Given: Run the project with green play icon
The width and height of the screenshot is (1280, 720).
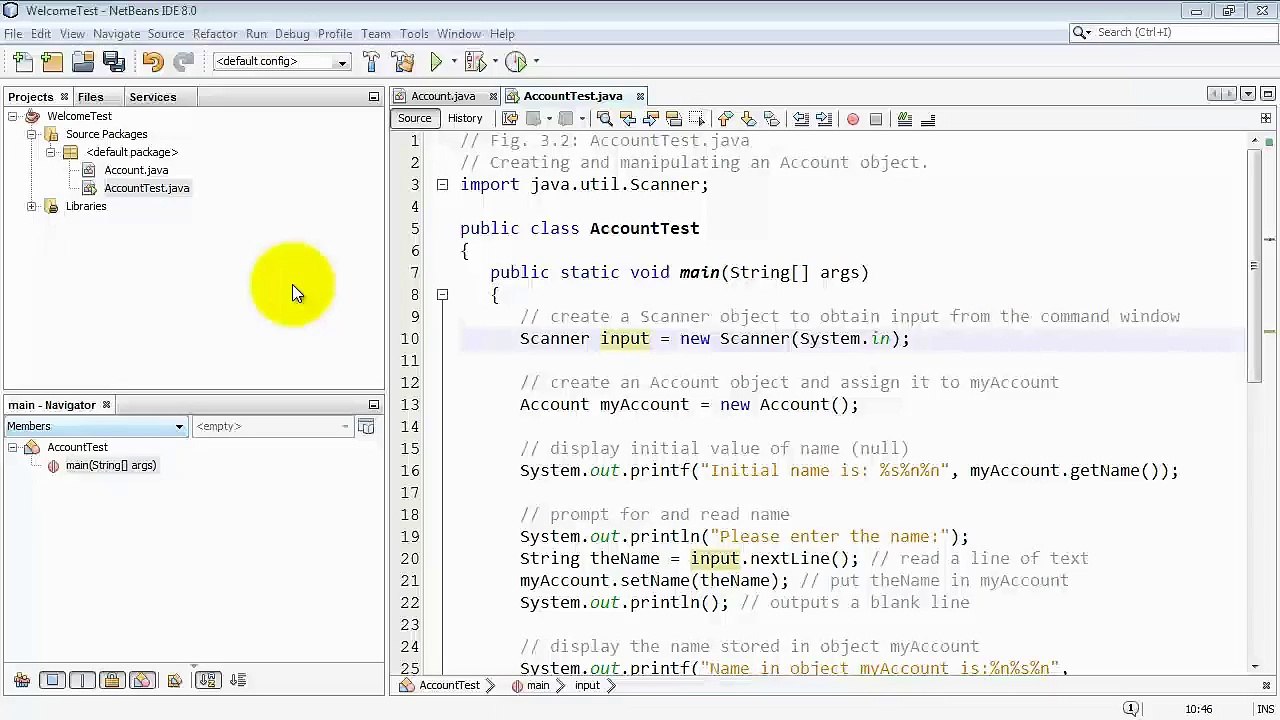Looking at the screenshot, I should click(436, 62).
